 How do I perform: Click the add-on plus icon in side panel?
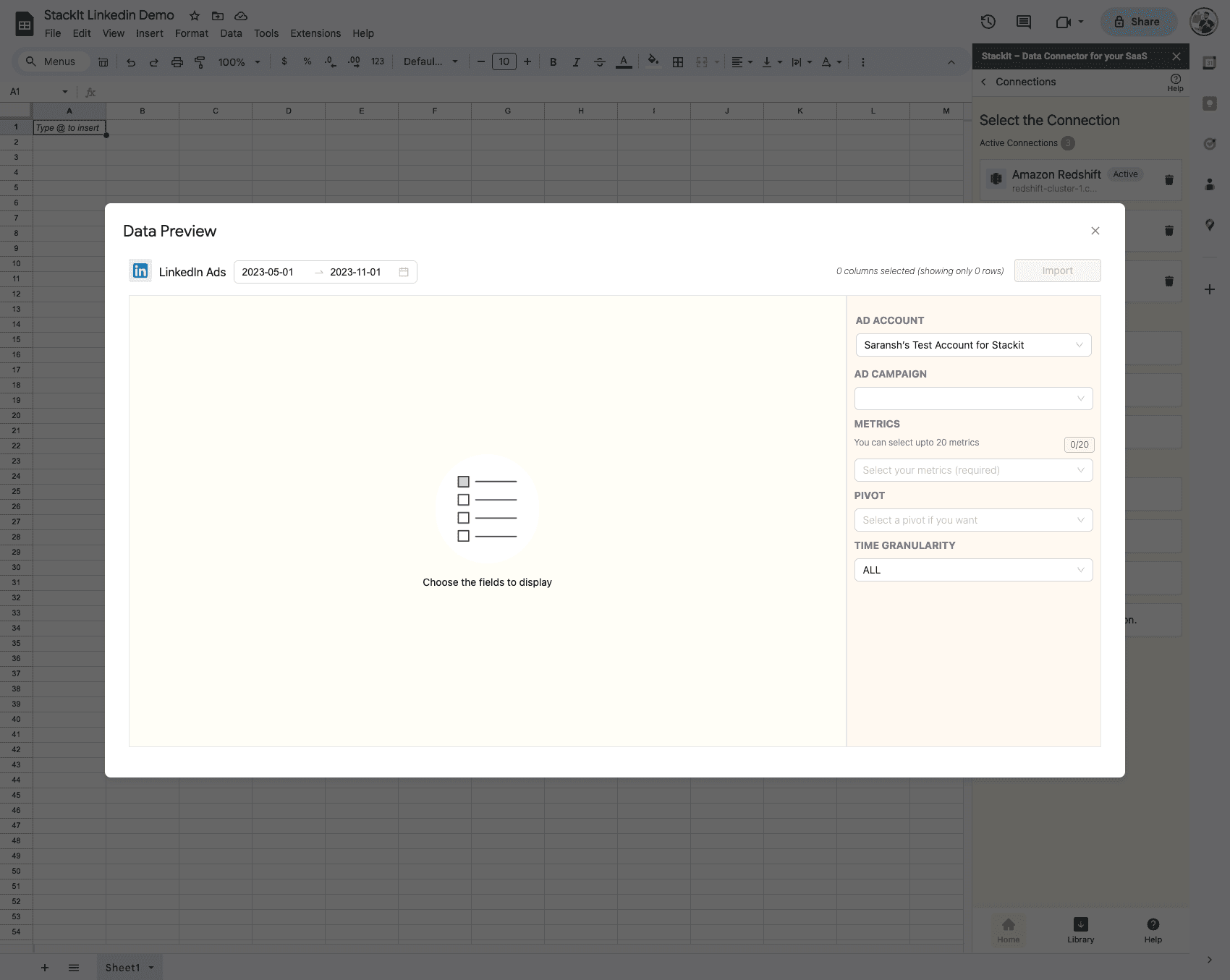click(x=1210, y=289)
